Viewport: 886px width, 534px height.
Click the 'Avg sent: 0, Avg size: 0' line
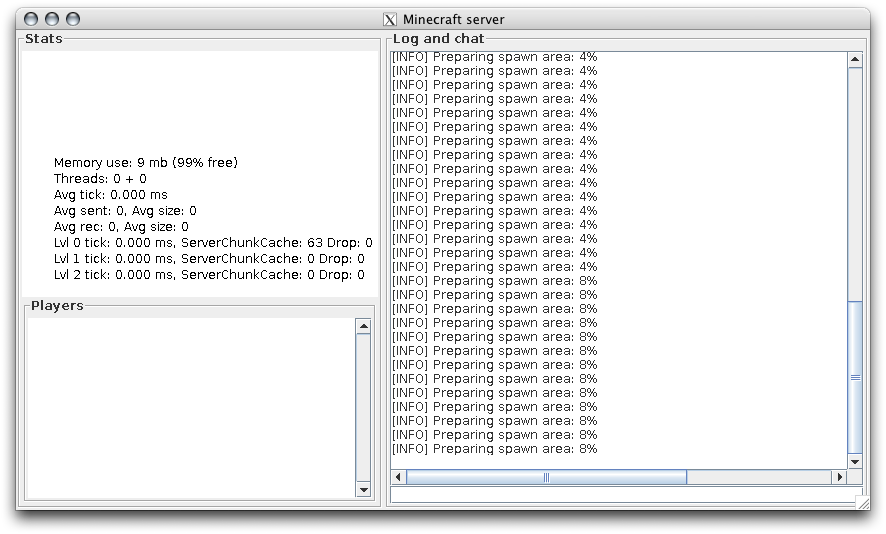point(125,211)
